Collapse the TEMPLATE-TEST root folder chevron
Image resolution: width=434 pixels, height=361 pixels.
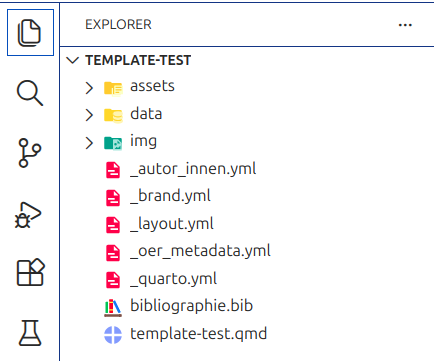coord(72,60)
